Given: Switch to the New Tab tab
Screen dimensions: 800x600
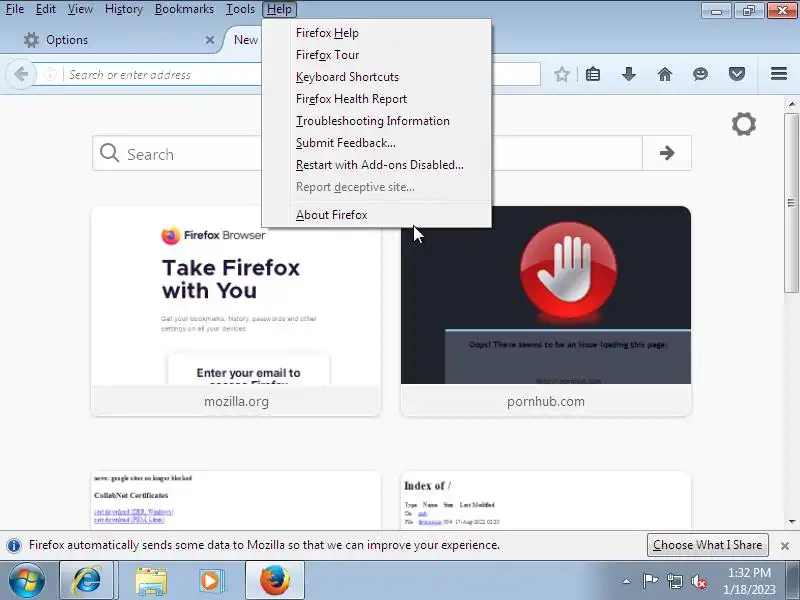Looking at the screenshot, I should [x=245, y=40].
